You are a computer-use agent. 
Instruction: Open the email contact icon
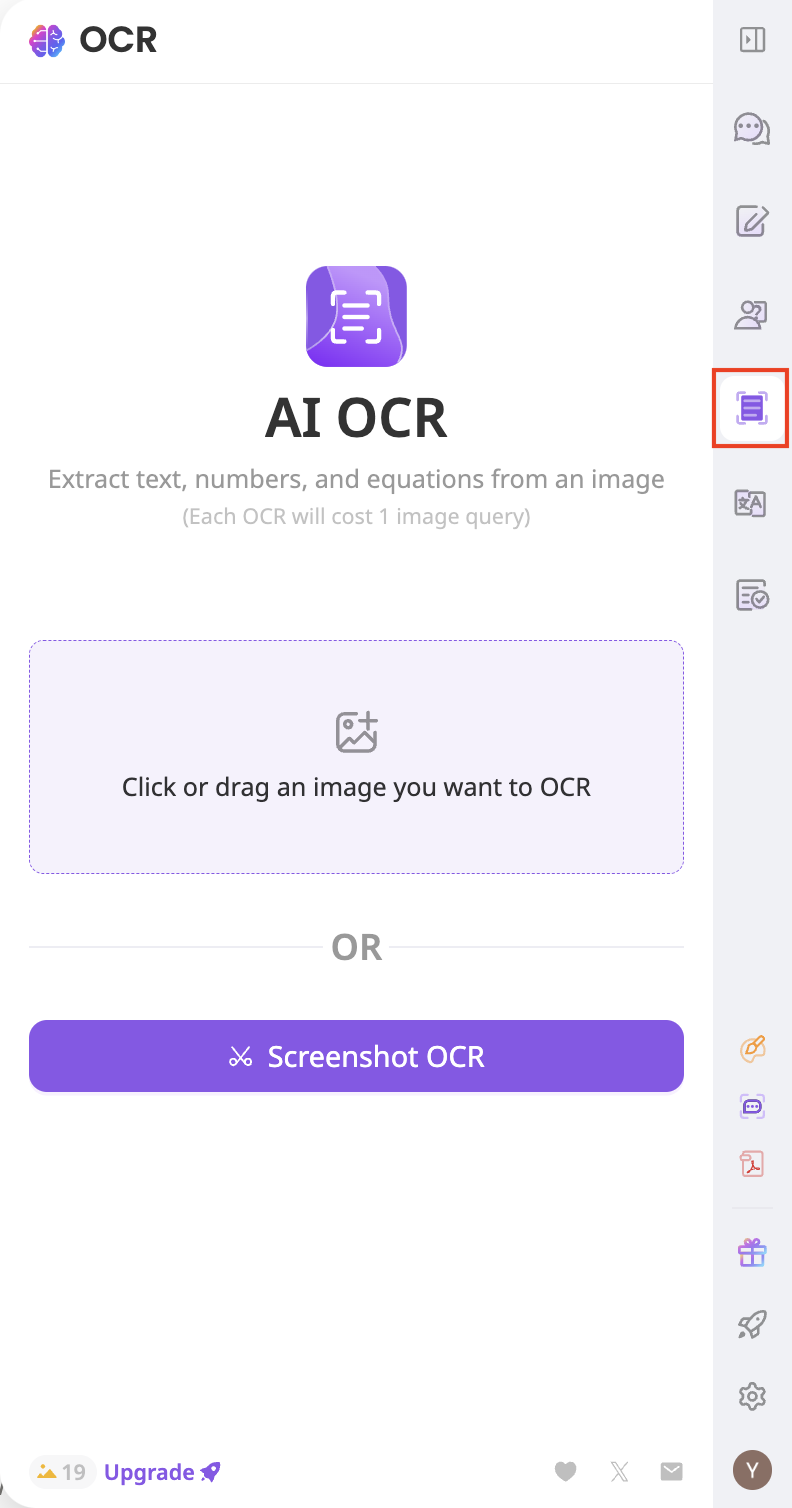click(x=671, y=1471)
